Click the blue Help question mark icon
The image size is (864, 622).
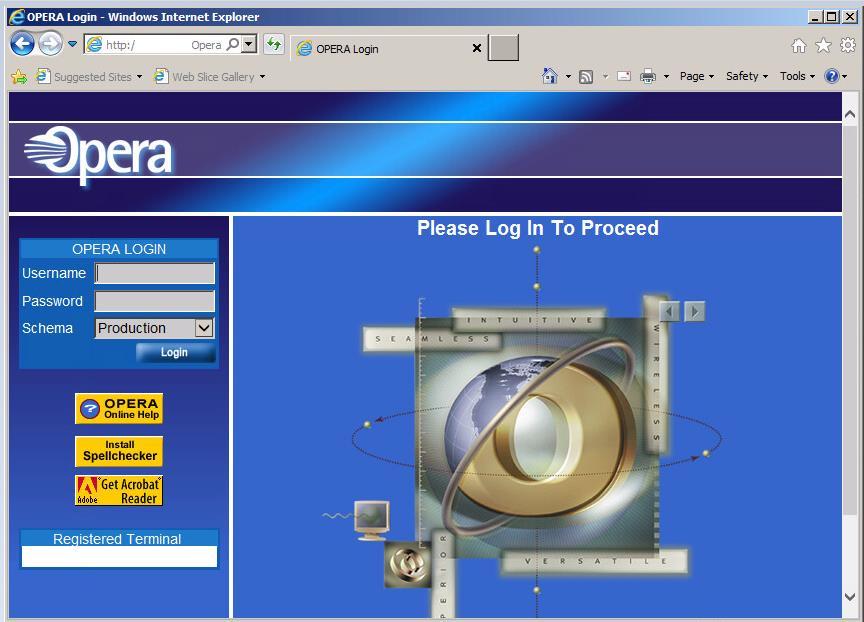click(x=831, y=76)
